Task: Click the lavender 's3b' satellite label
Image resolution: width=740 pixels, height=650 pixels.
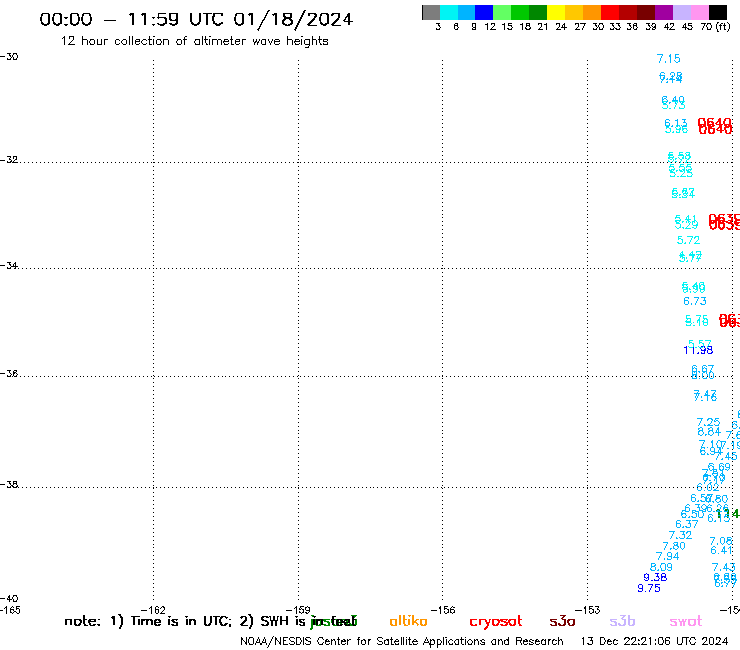Action: click(x=622, y=621)
